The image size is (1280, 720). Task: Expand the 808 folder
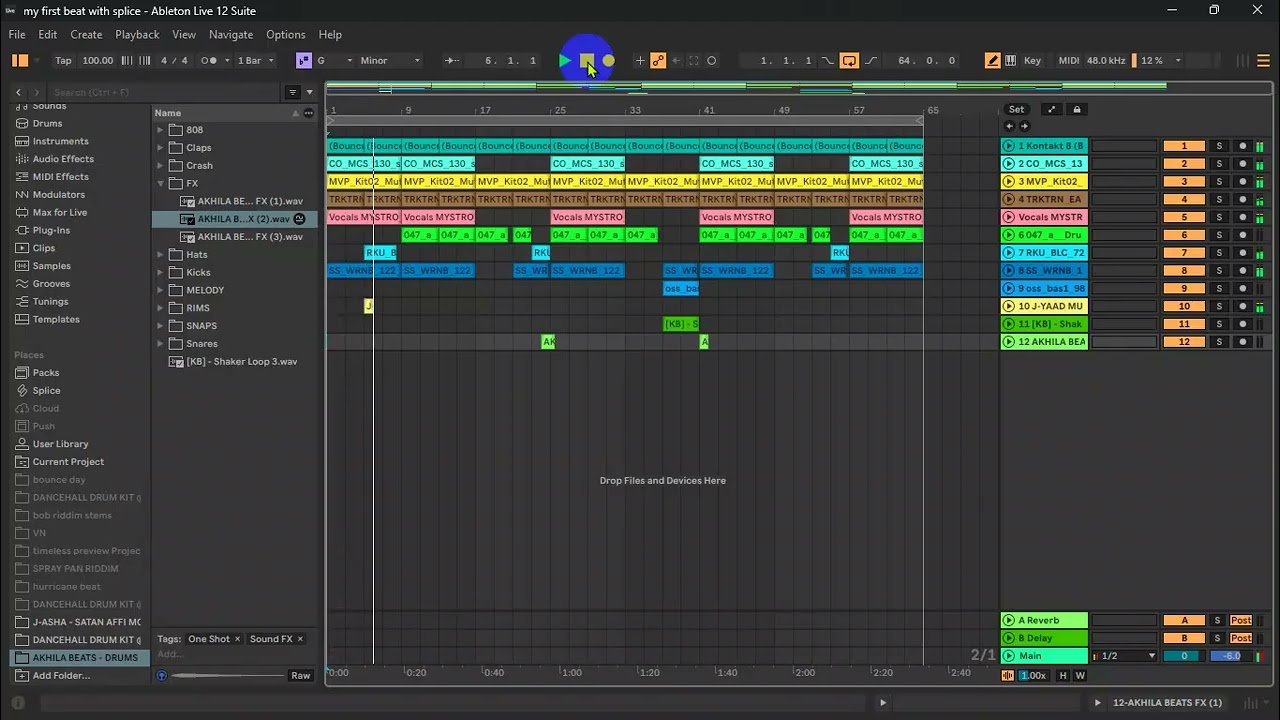click(160, 130)
